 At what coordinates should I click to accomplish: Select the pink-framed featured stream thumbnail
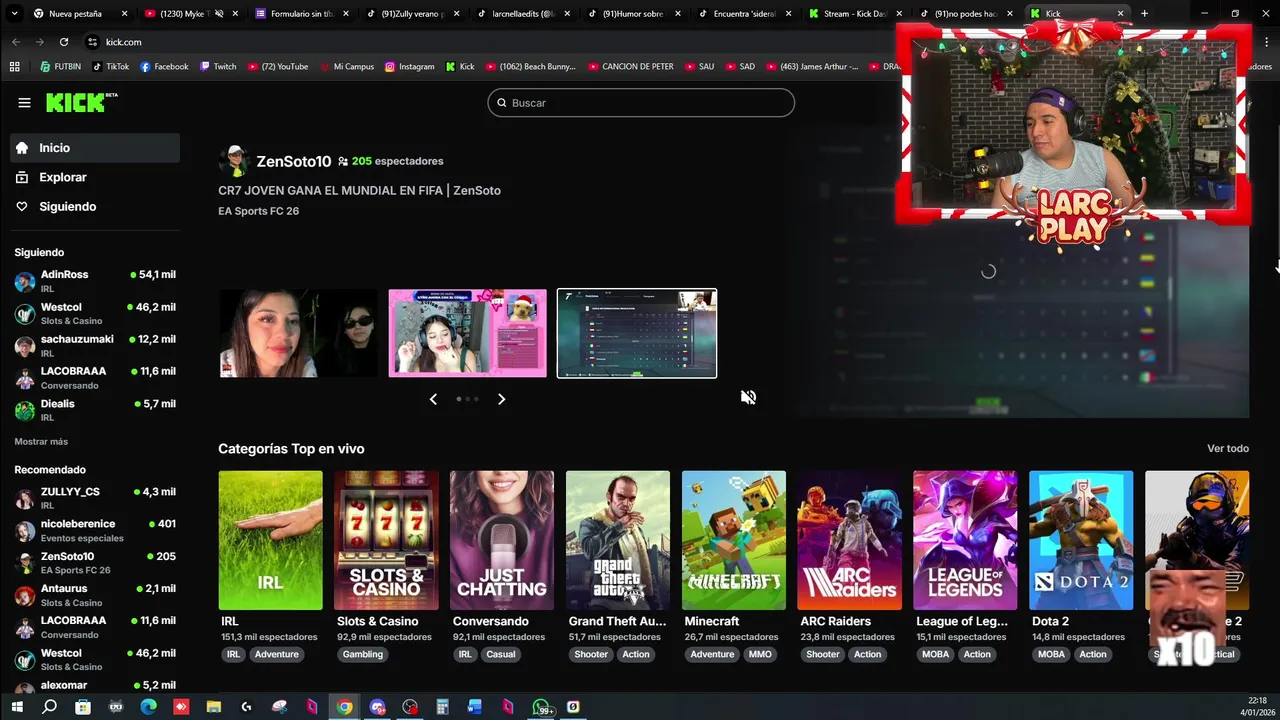pyautogui.click(x=468, y=333)
